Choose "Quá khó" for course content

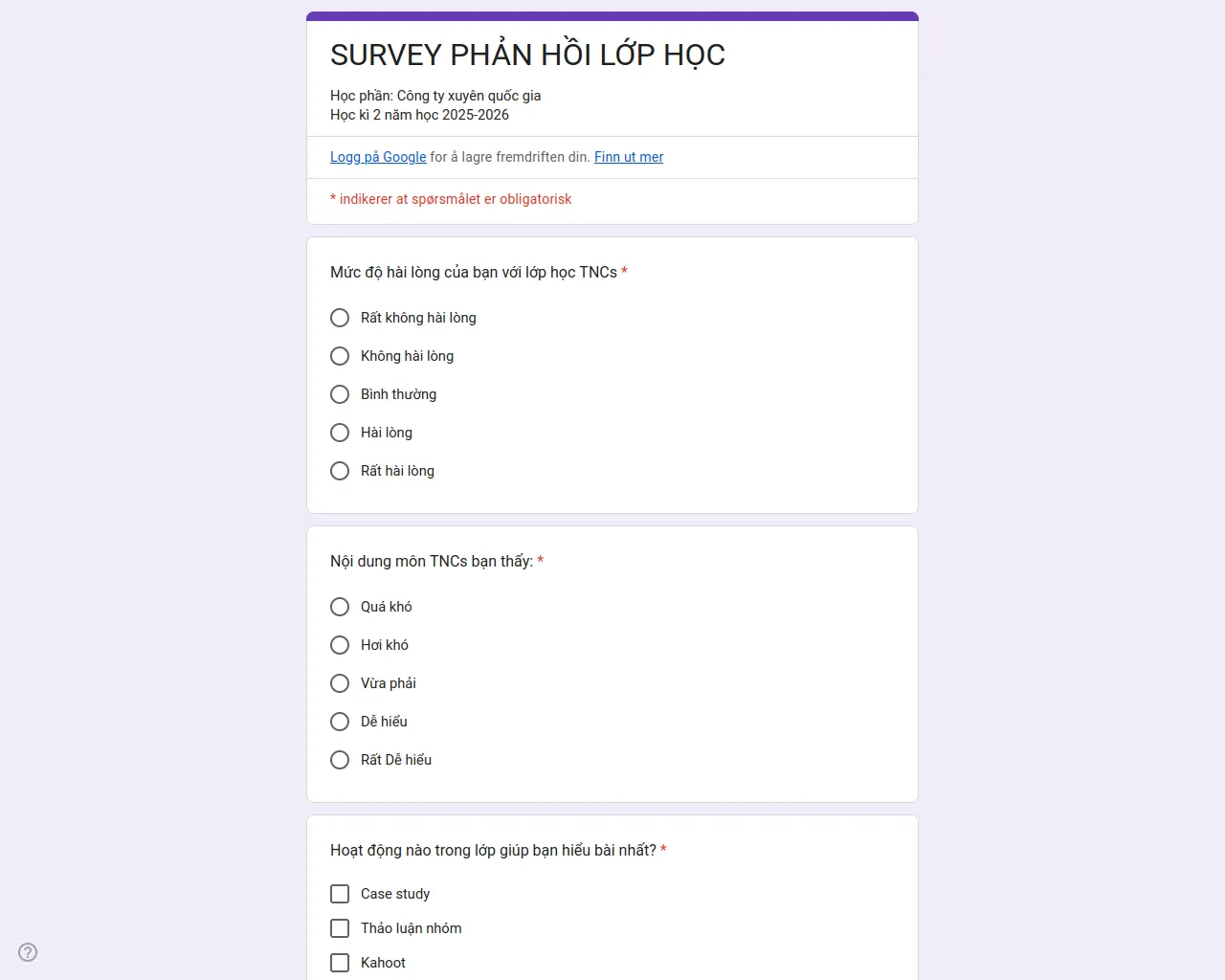click(x=340, y=607)
